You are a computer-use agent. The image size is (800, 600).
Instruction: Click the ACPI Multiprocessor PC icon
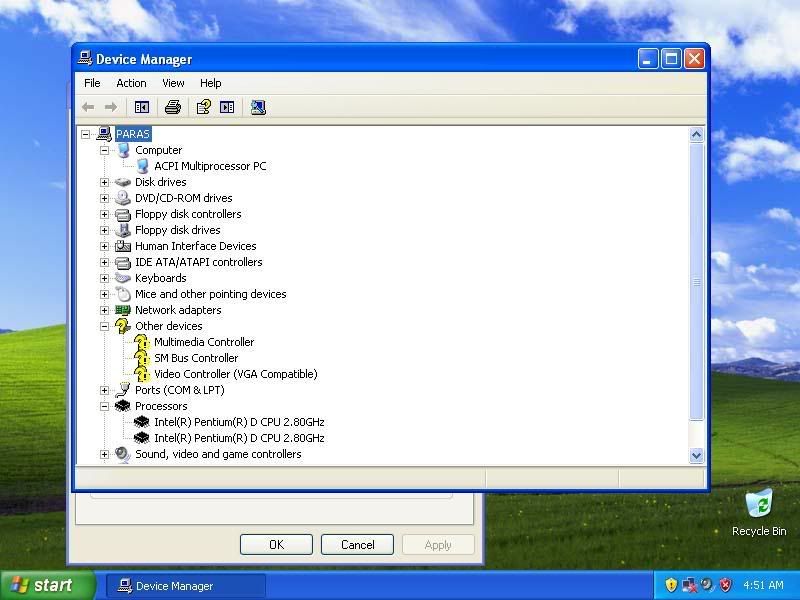click(142, 166)
